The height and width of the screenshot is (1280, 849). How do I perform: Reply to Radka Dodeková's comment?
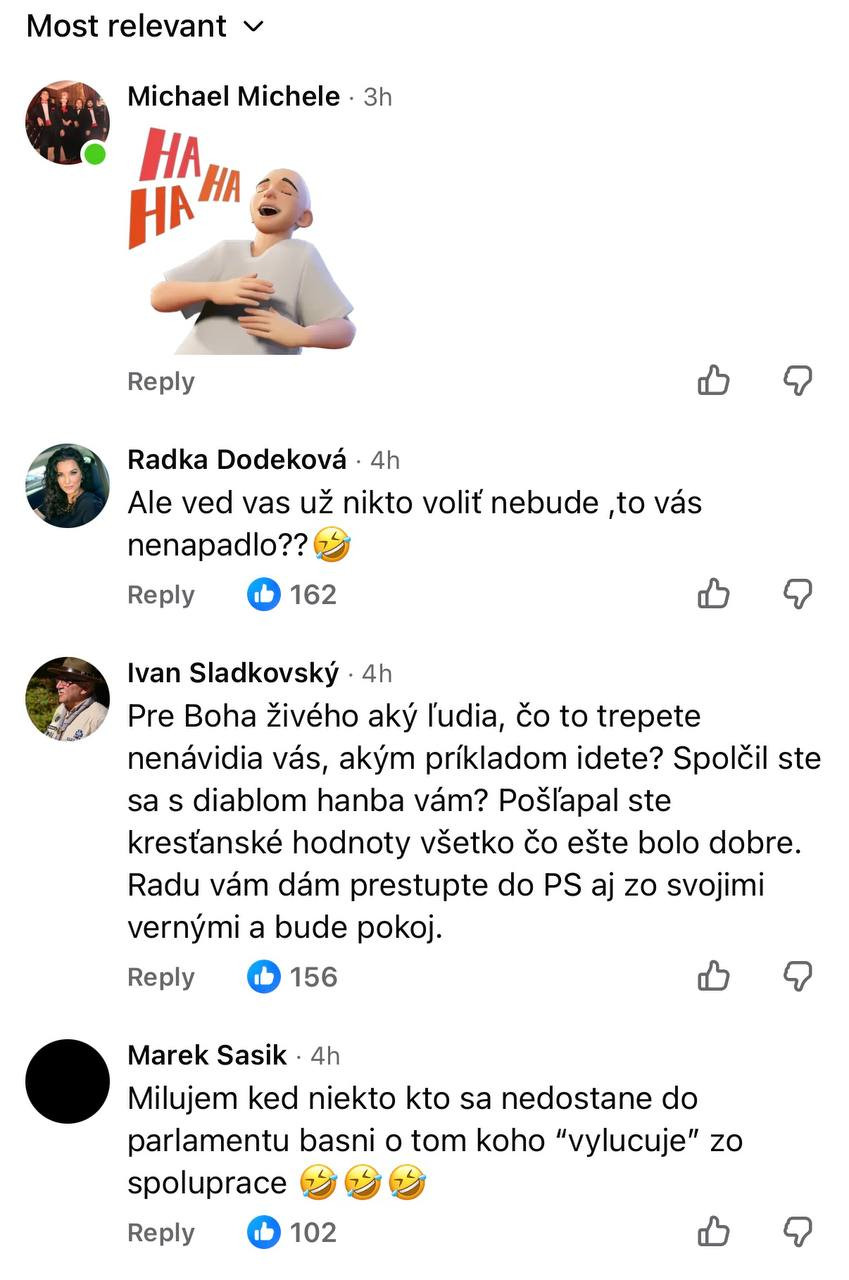pyautogui.click(x=161, y=595)
